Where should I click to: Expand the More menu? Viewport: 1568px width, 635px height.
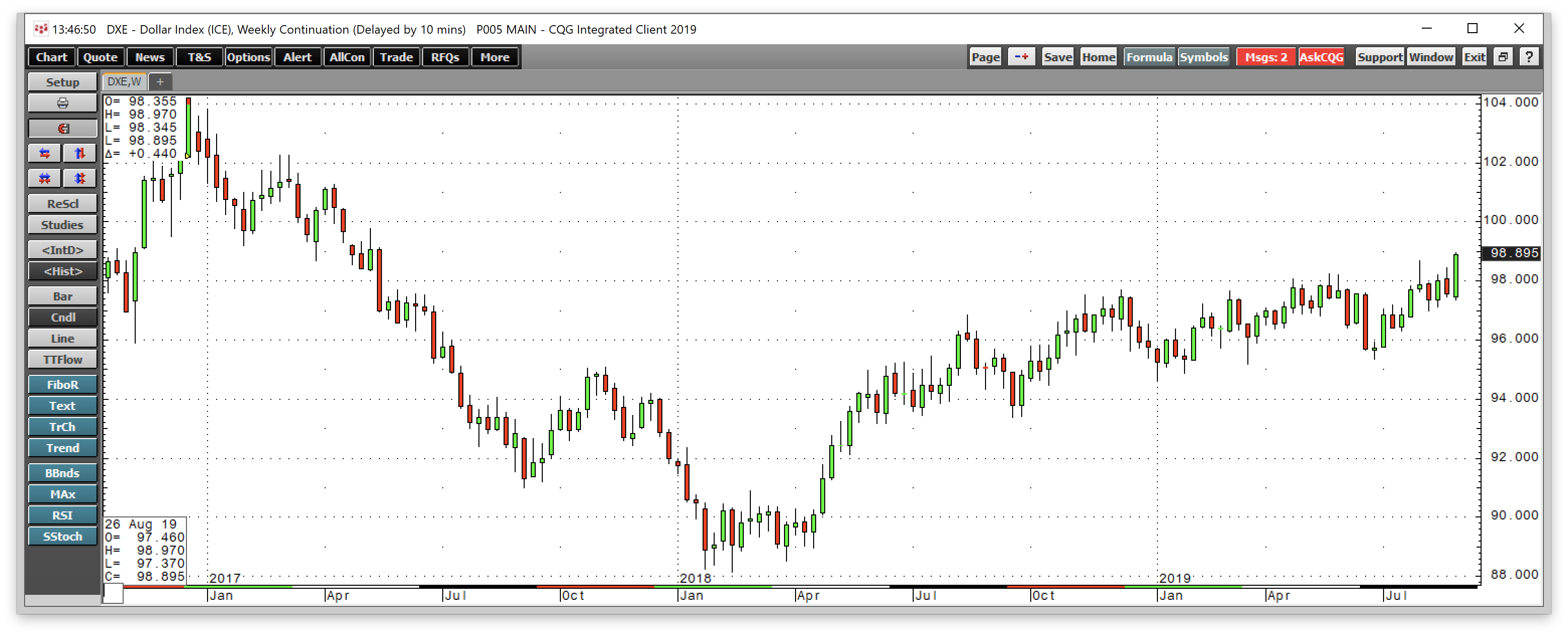click(494, 57)
